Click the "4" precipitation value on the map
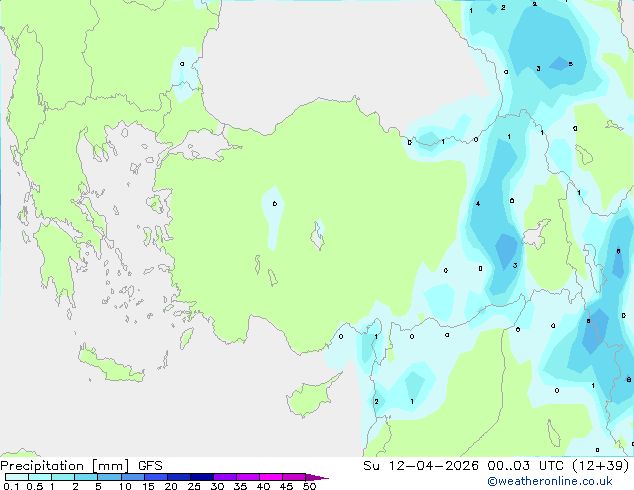 pos(478,203)
